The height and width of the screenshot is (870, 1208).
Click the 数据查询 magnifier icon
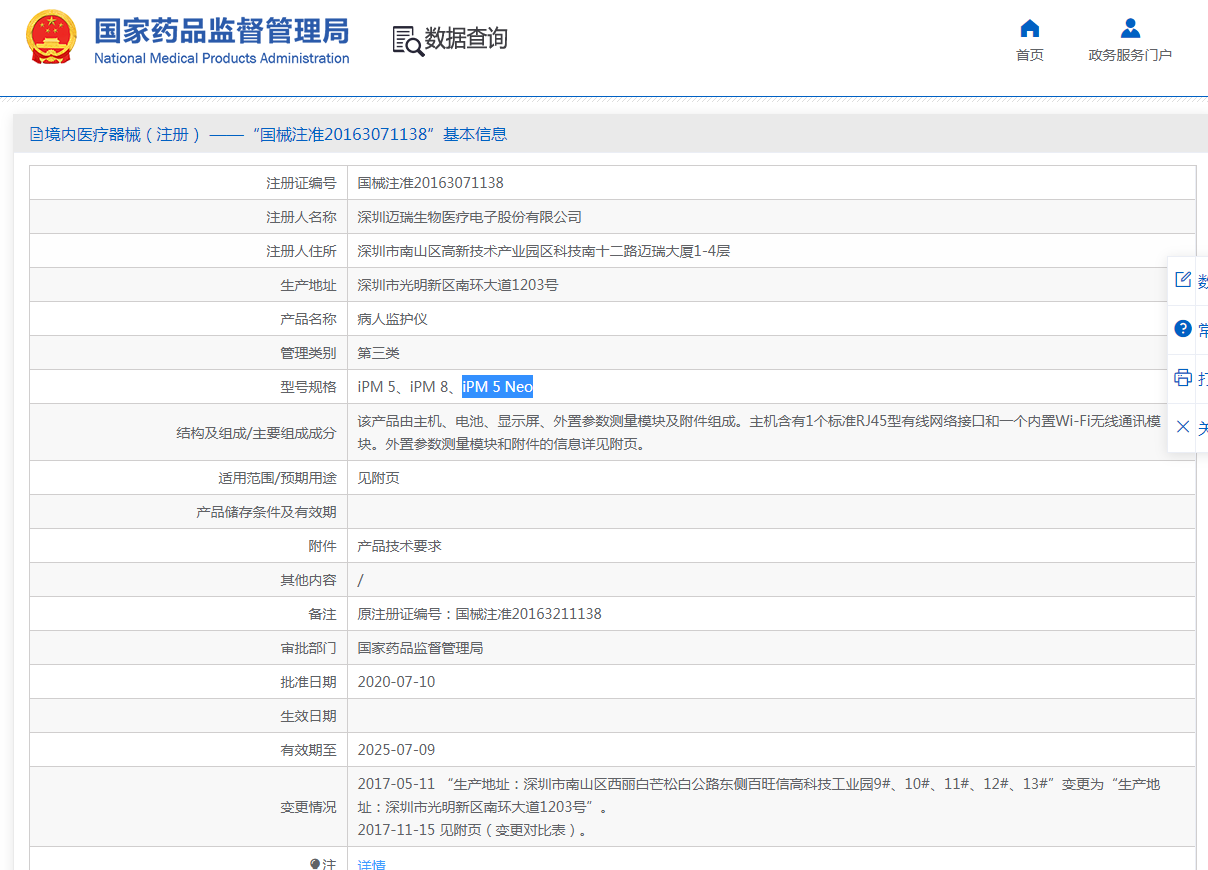click(x=407, y=40)
